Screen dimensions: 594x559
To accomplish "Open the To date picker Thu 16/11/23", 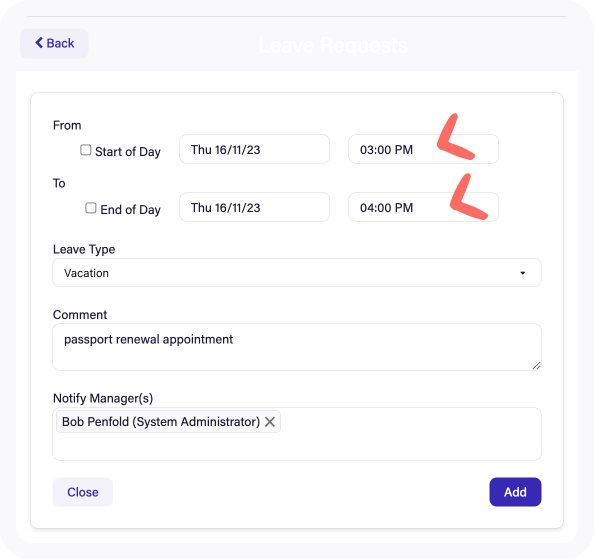I will pos(255,207).
